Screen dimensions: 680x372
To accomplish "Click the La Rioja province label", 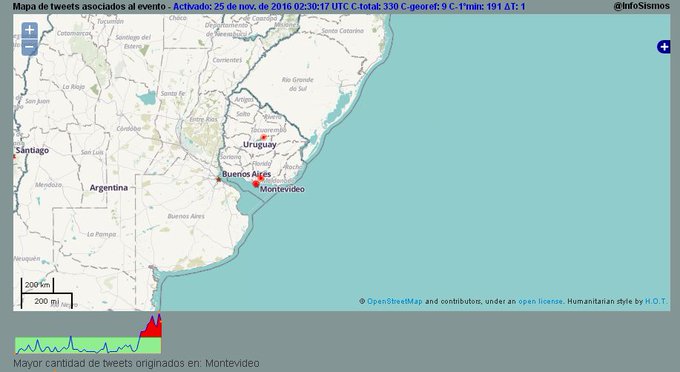I will tap(73, 87).
